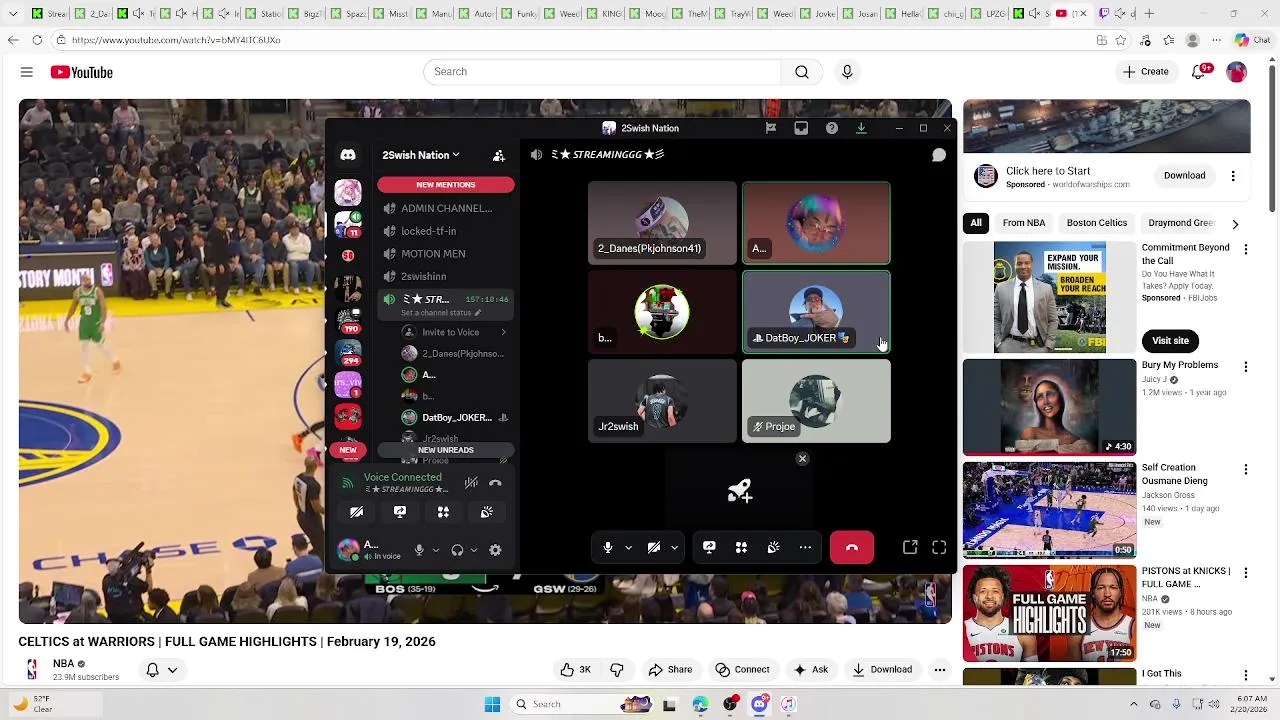Click the green Discord update download icon
This screenshot has height=720, width=1280.
[x=861, y=128]
